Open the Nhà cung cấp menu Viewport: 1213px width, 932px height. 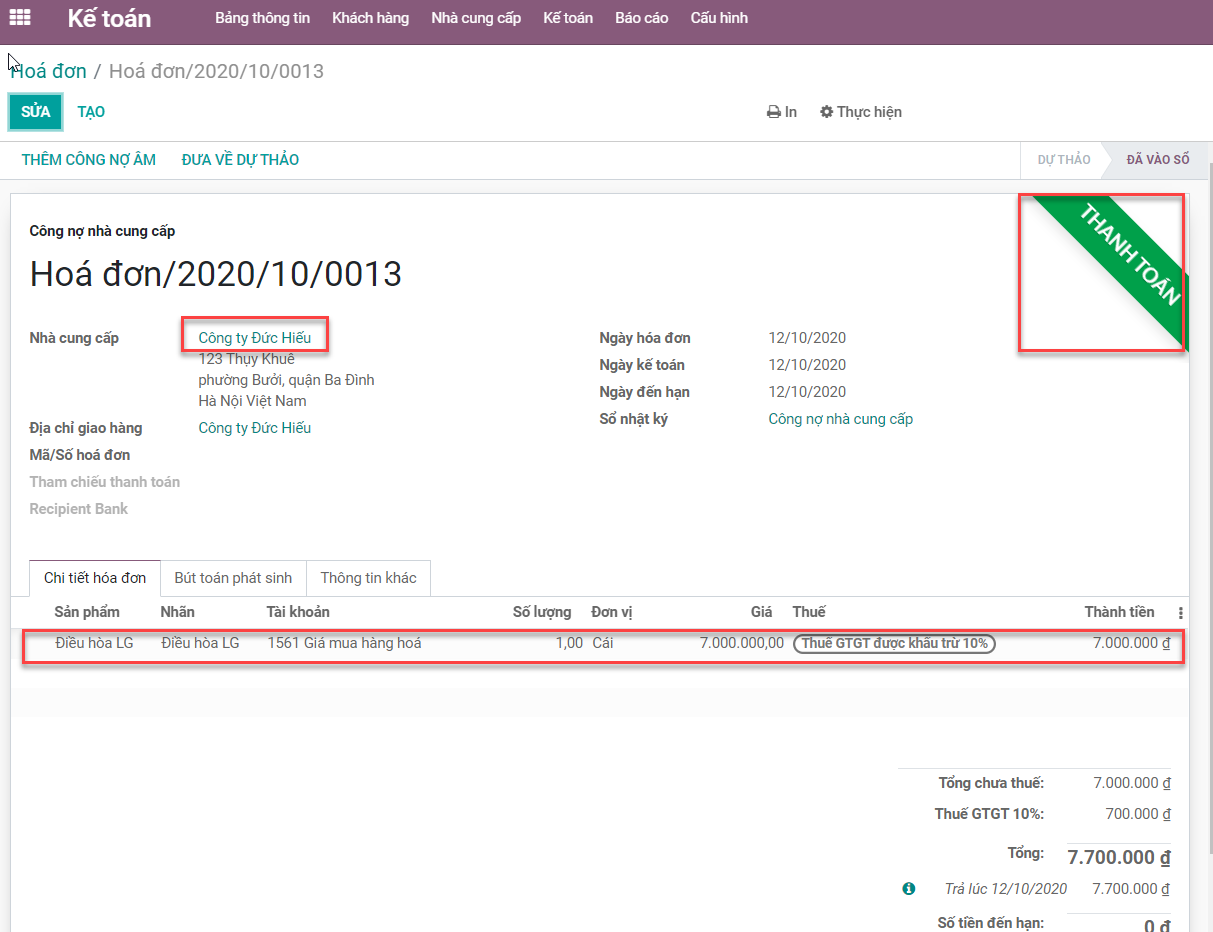point(476,18)
